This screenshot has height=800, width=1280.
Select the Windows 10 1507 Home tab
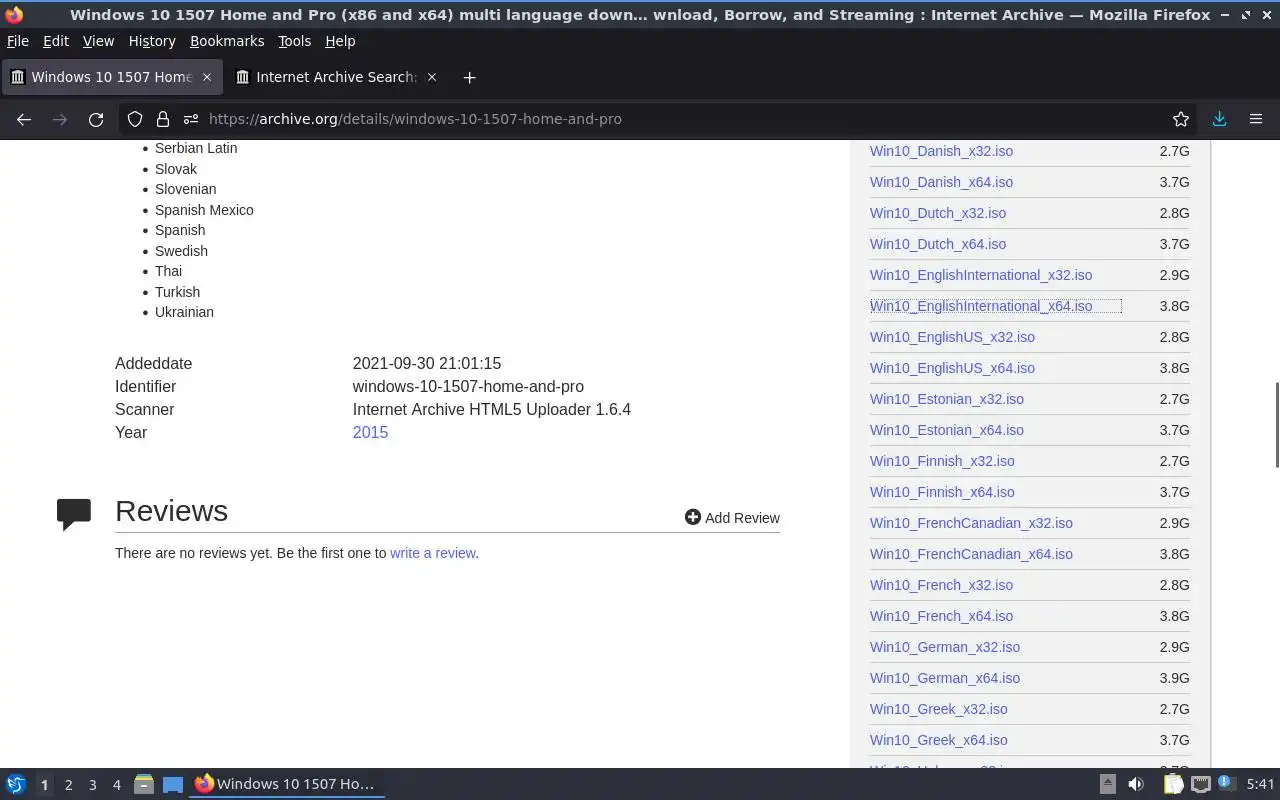coord(112,77)
